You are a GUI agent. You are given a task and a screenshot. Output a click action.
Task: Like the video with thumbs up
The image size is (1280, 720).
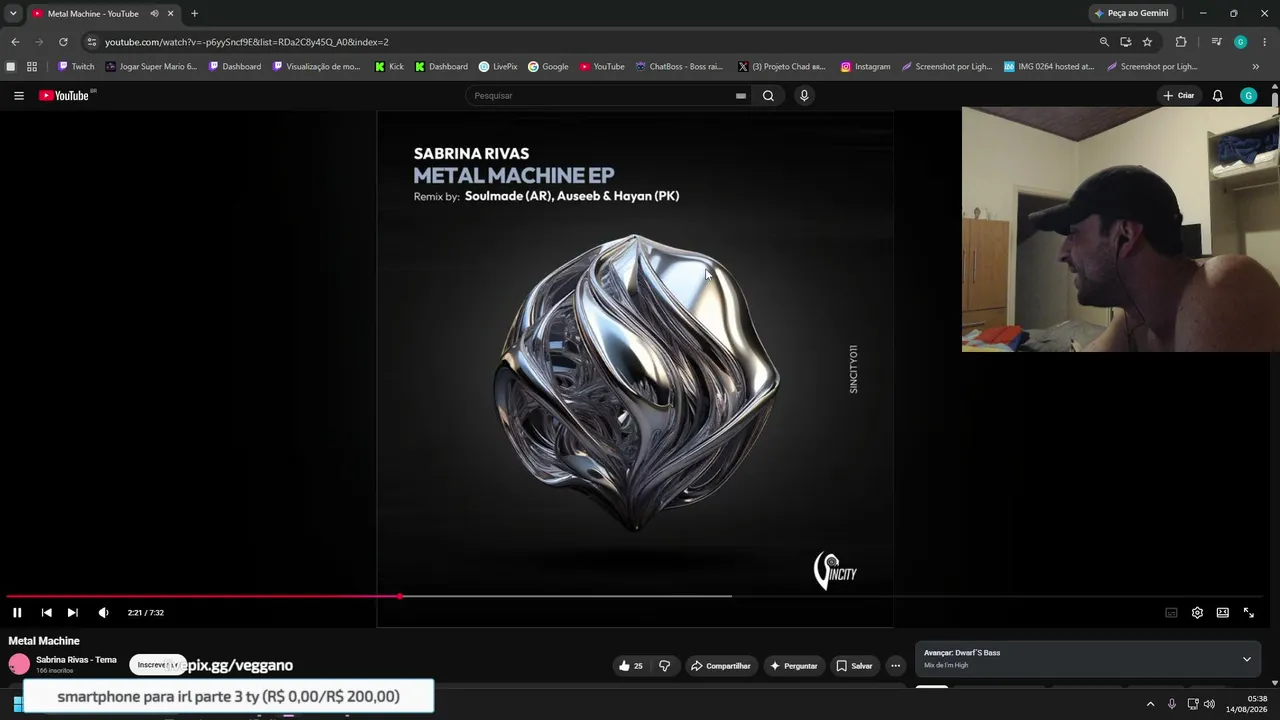tap(630, 666)
